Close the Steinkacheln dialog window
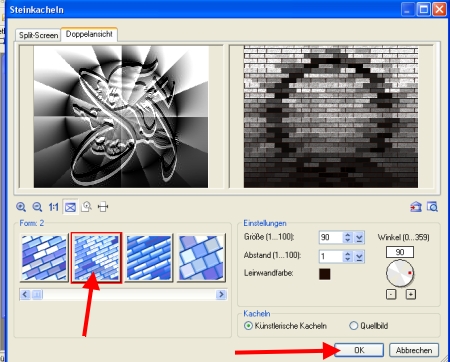 (x=439, y=9)
